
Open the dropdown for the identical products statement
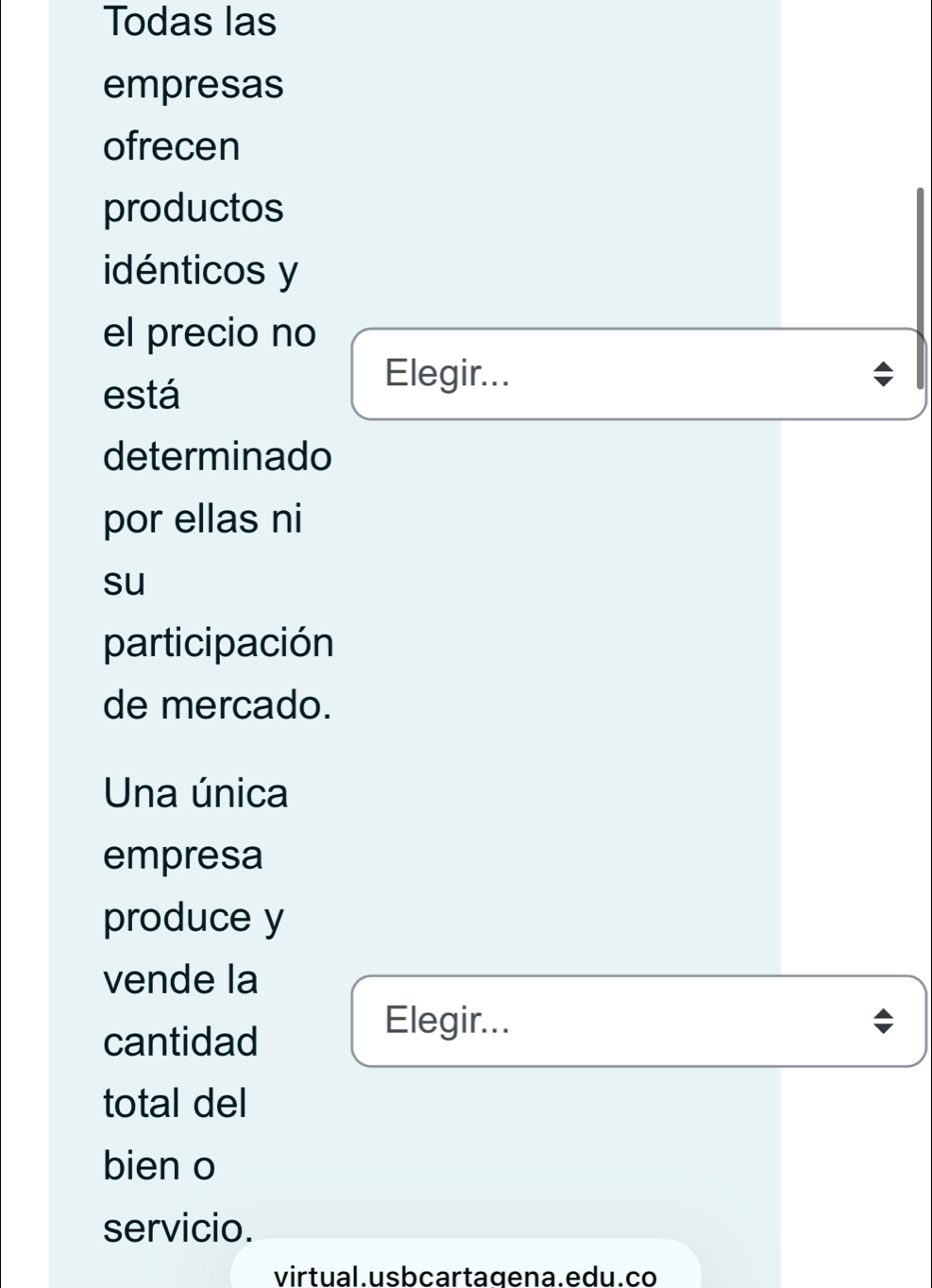click(637, 374)
